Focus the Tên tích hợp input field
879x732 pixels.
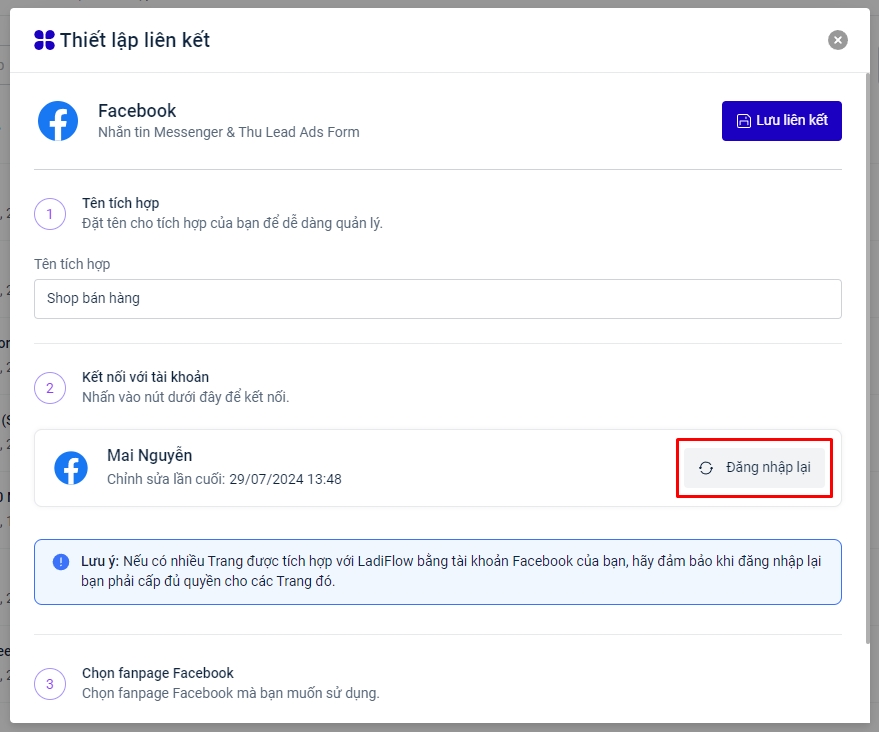(x=437, y=298)
